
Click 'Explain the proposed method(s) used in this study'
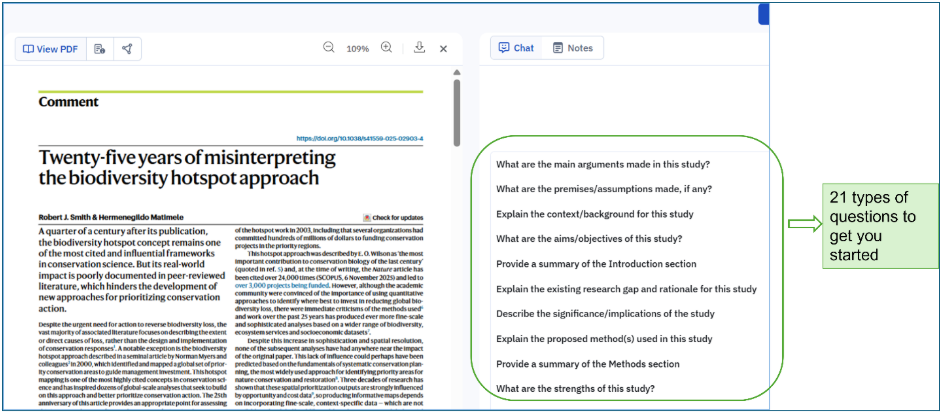[619, 339]
